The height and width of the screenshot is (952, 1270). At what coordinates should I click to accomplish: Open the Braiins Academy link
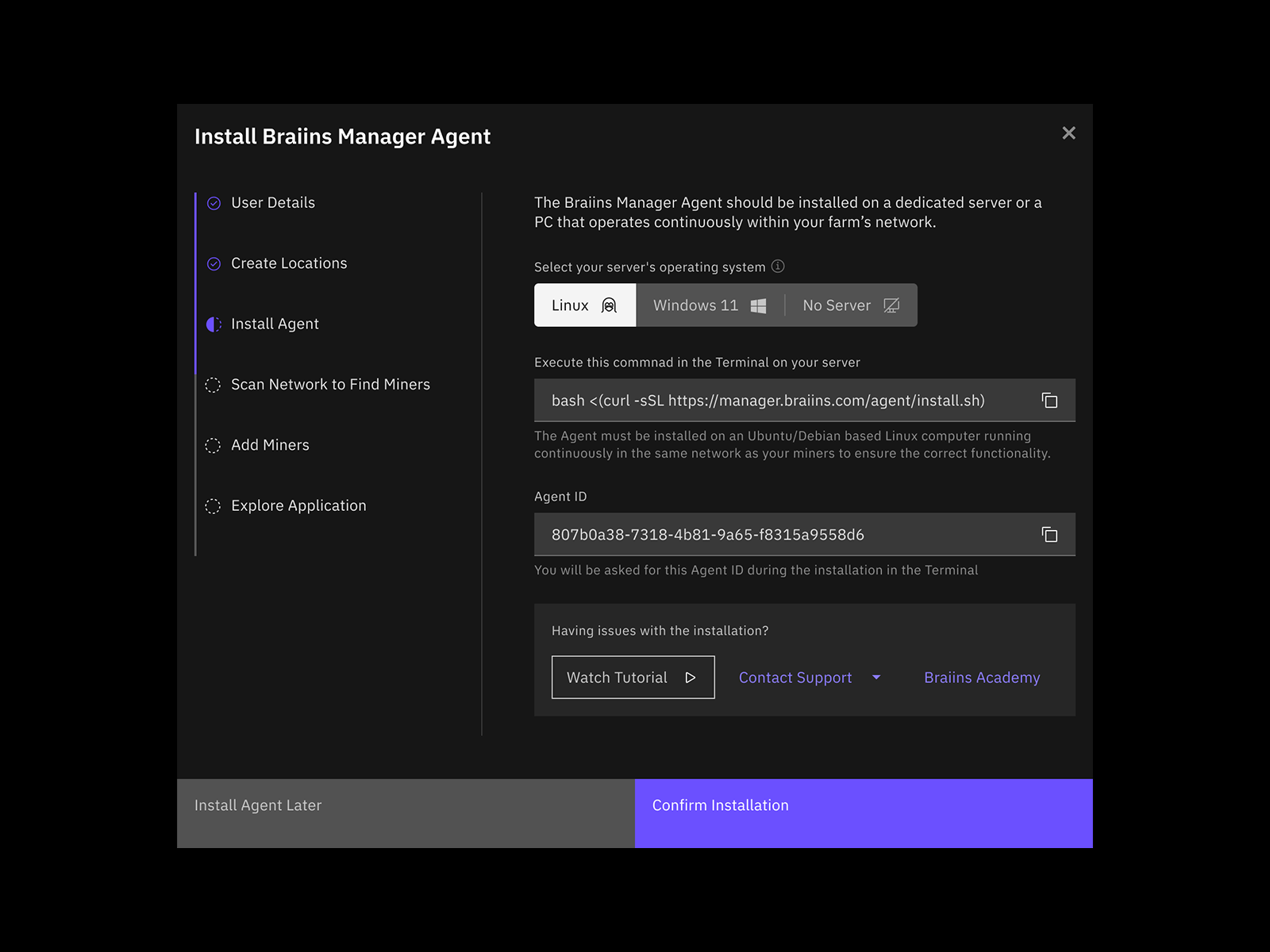click(982, 678)
